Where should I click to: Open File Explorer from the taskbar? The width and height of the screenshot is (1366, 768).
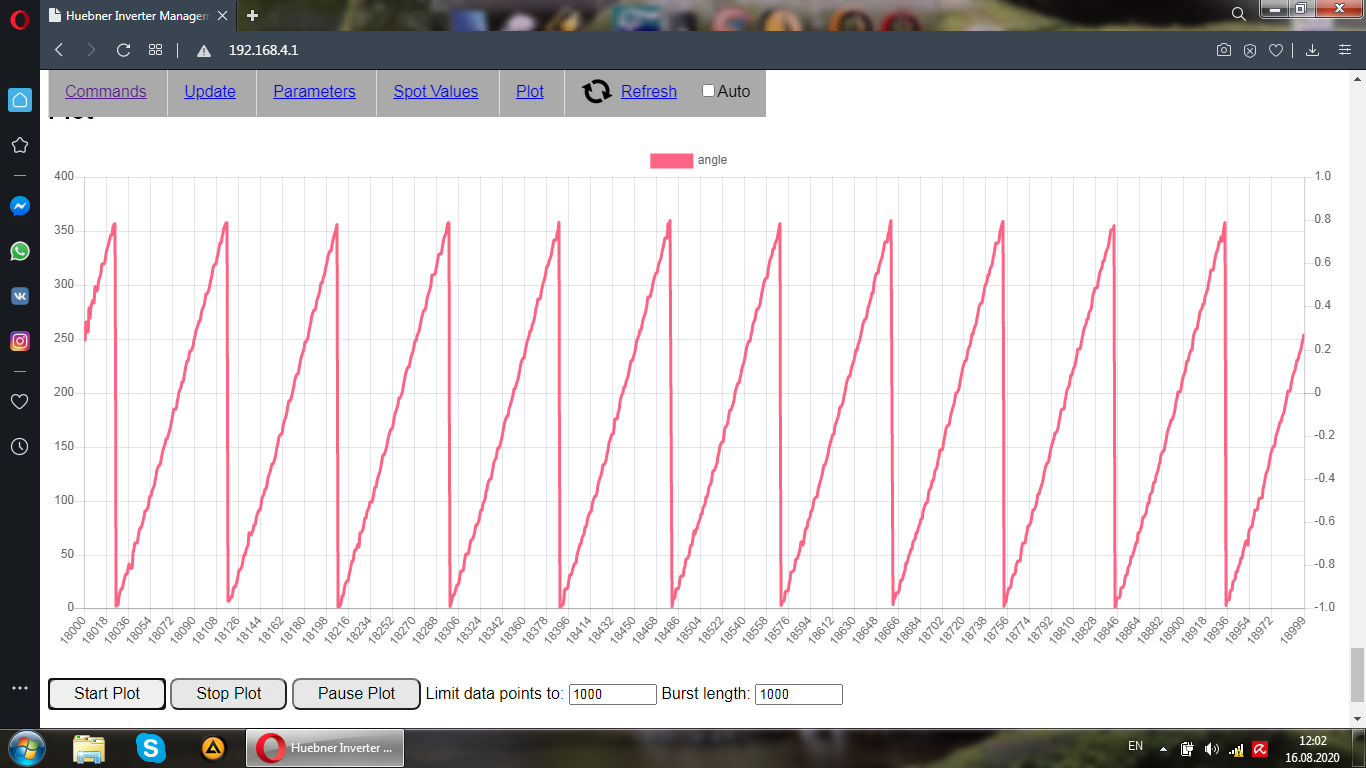pyautogui.click(x=89, y=748)
